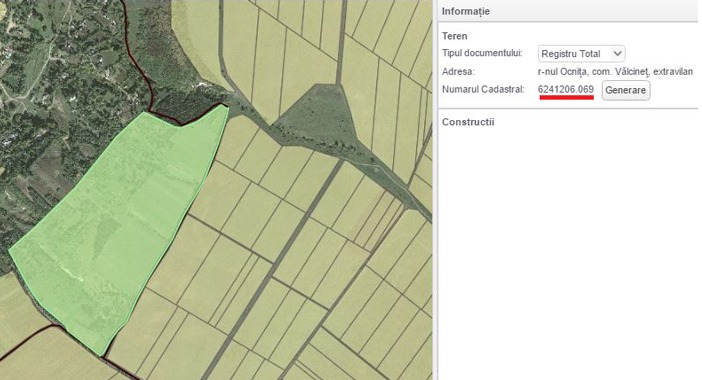702x380 pixels.
Task: Click the Tipul documentului label
Action: click(x=482, y=53)
